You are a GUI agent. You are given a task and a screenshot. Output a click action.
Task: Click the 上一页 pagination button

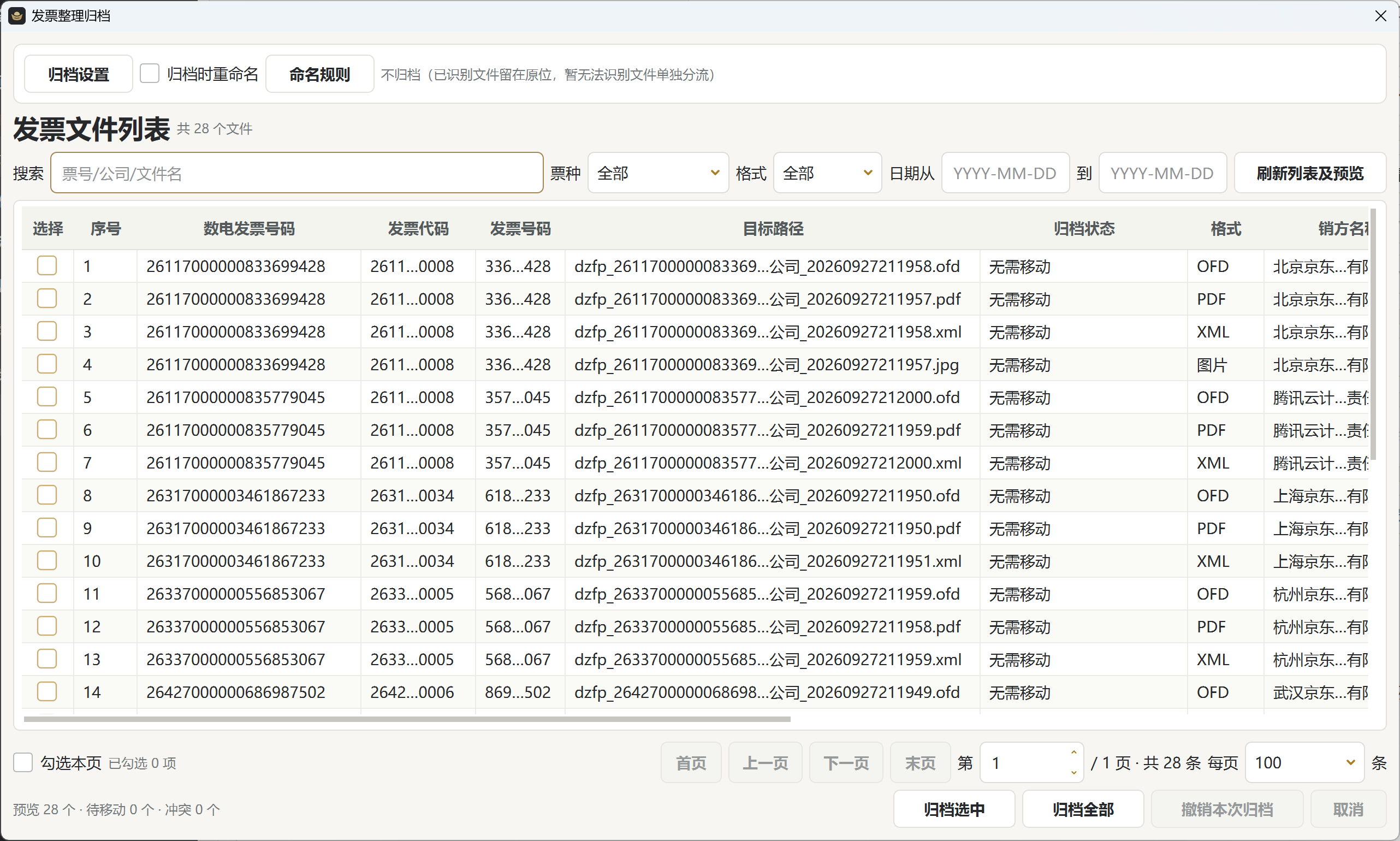765,763
